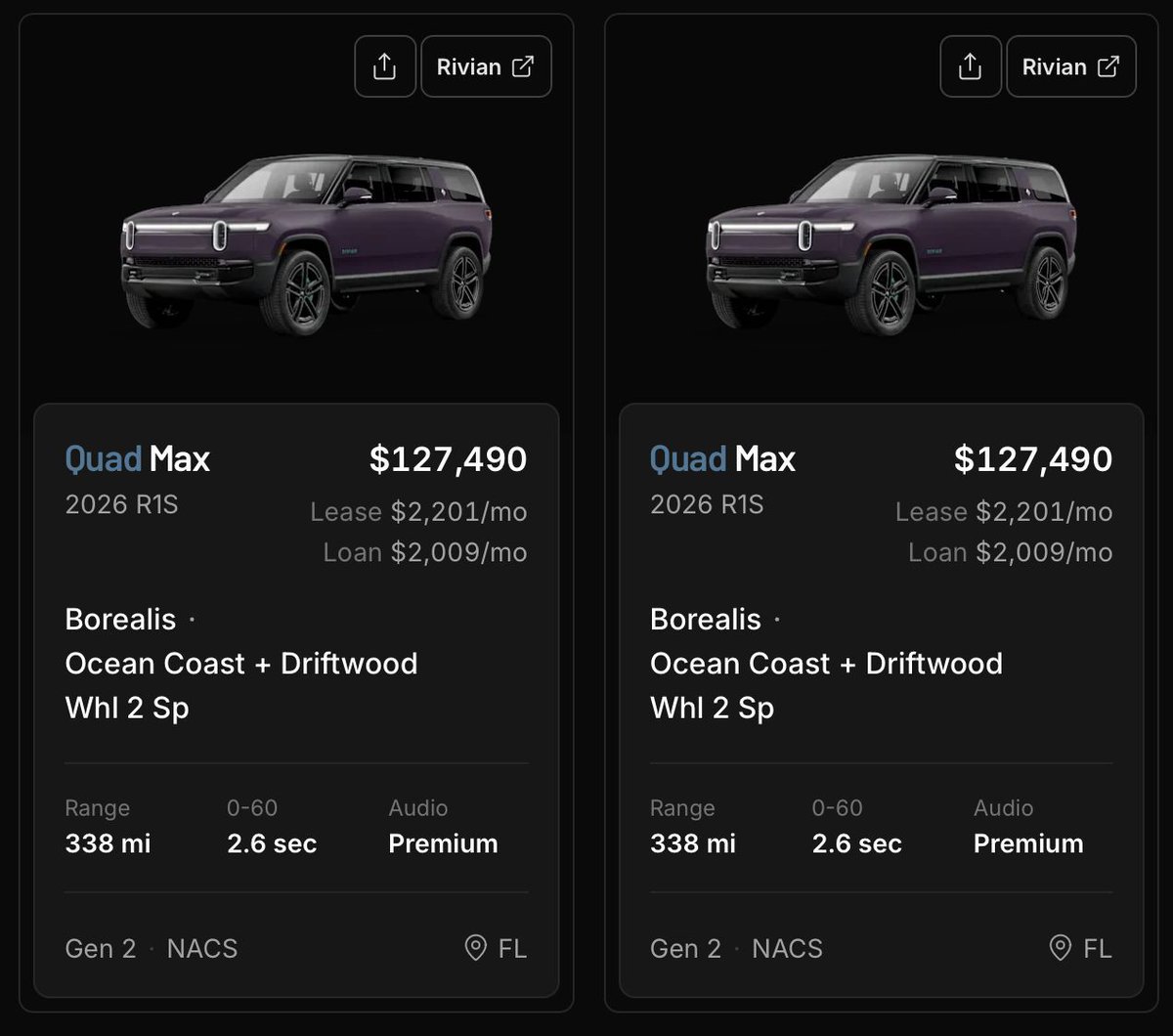Click external-link arrow in left Rivian button
Screen dimensions: 1173x1036
point(524,66)
